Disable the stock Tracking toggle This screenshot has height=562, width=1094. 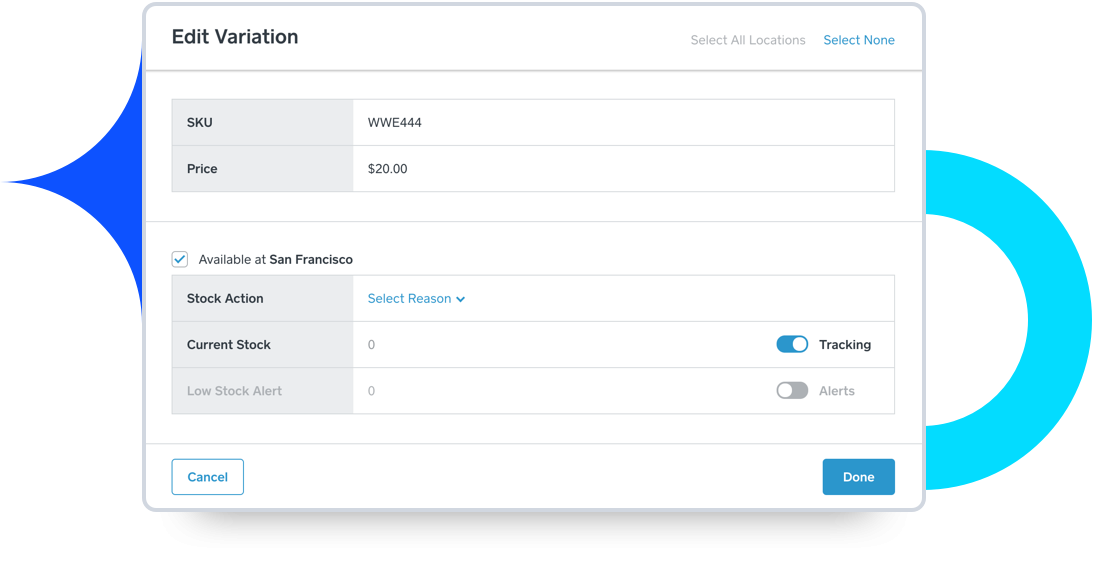click(x=792, y=345)
